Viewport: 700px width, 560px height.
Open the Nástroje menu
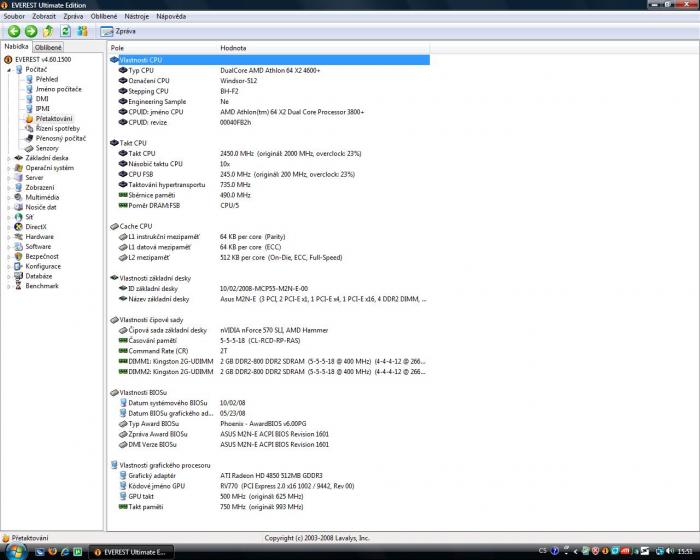point(137,17)
